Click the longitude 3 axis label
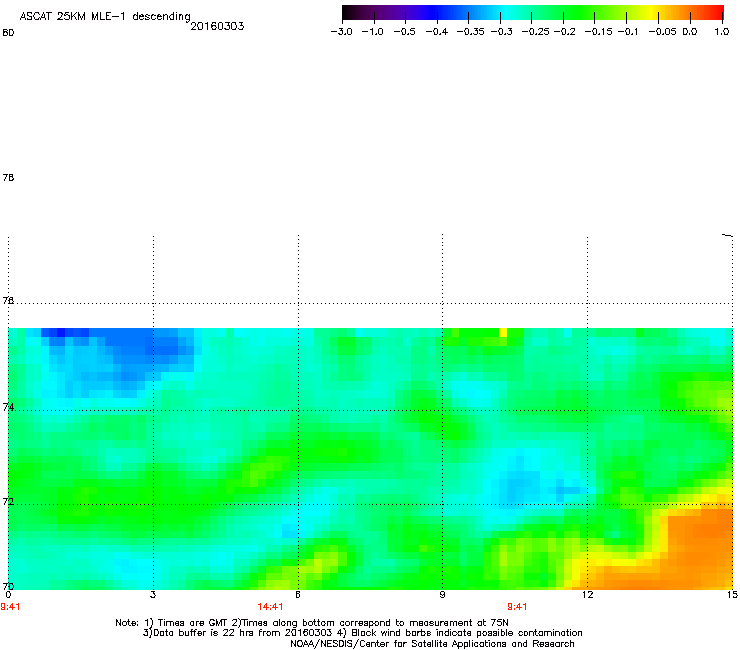The image size is (740, 650). (153, 595)
